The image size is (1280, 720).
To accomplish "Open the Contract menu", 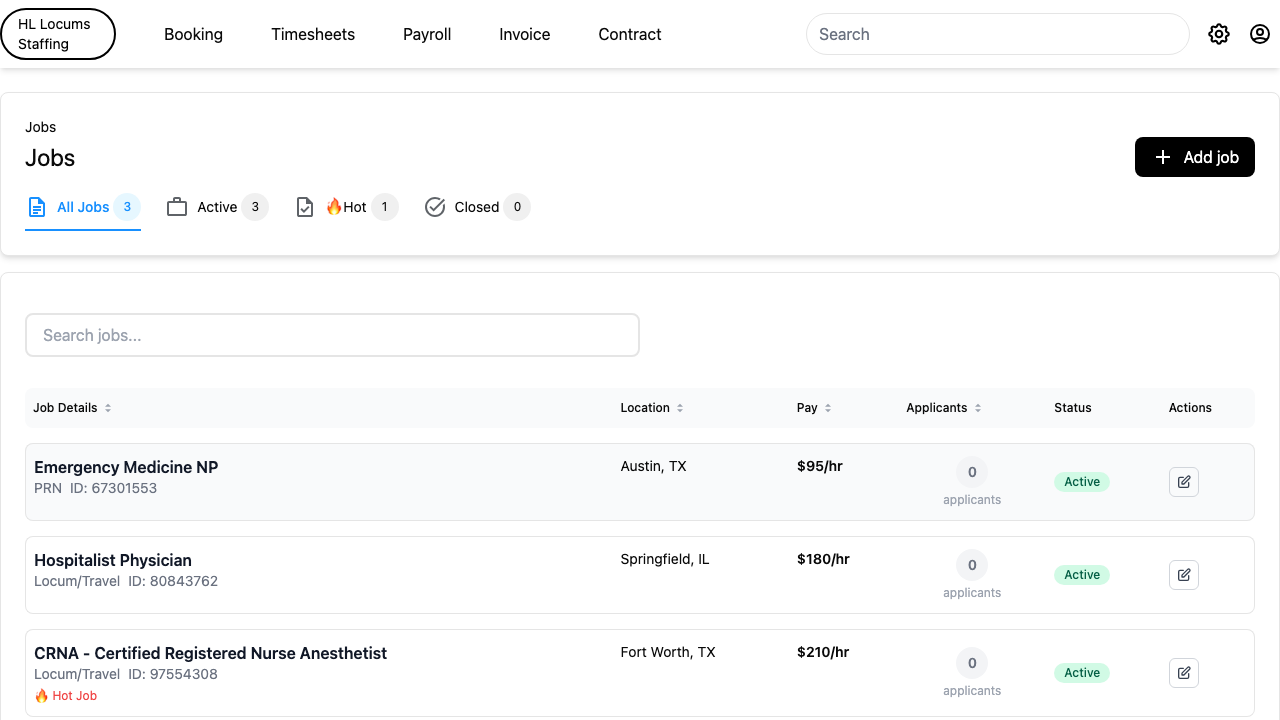I will (x=630, y=34).
